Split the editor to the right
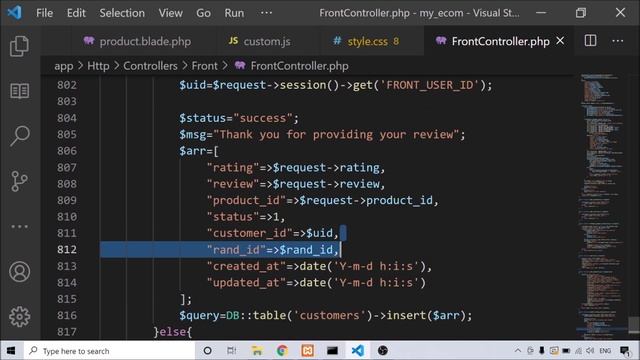 (x=590, y=41)
